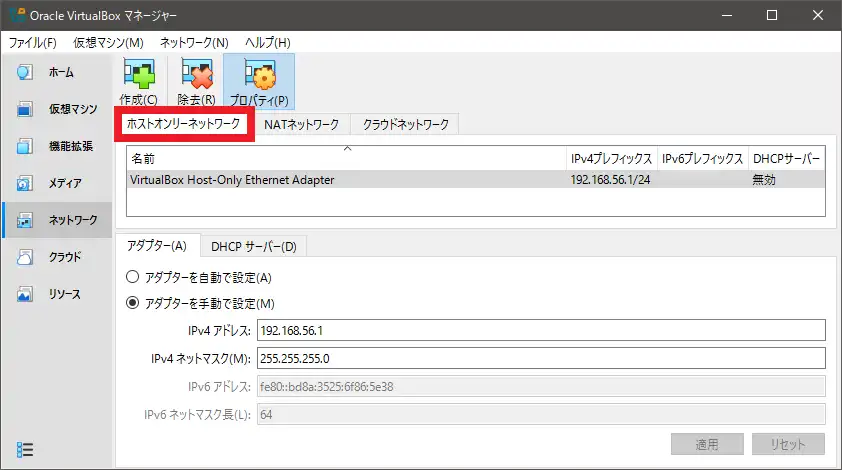Open the Help (ヘルプ) menu
The height and width of the screenshot is (470, 842).
pyautogui.click(x=267, y=42)
